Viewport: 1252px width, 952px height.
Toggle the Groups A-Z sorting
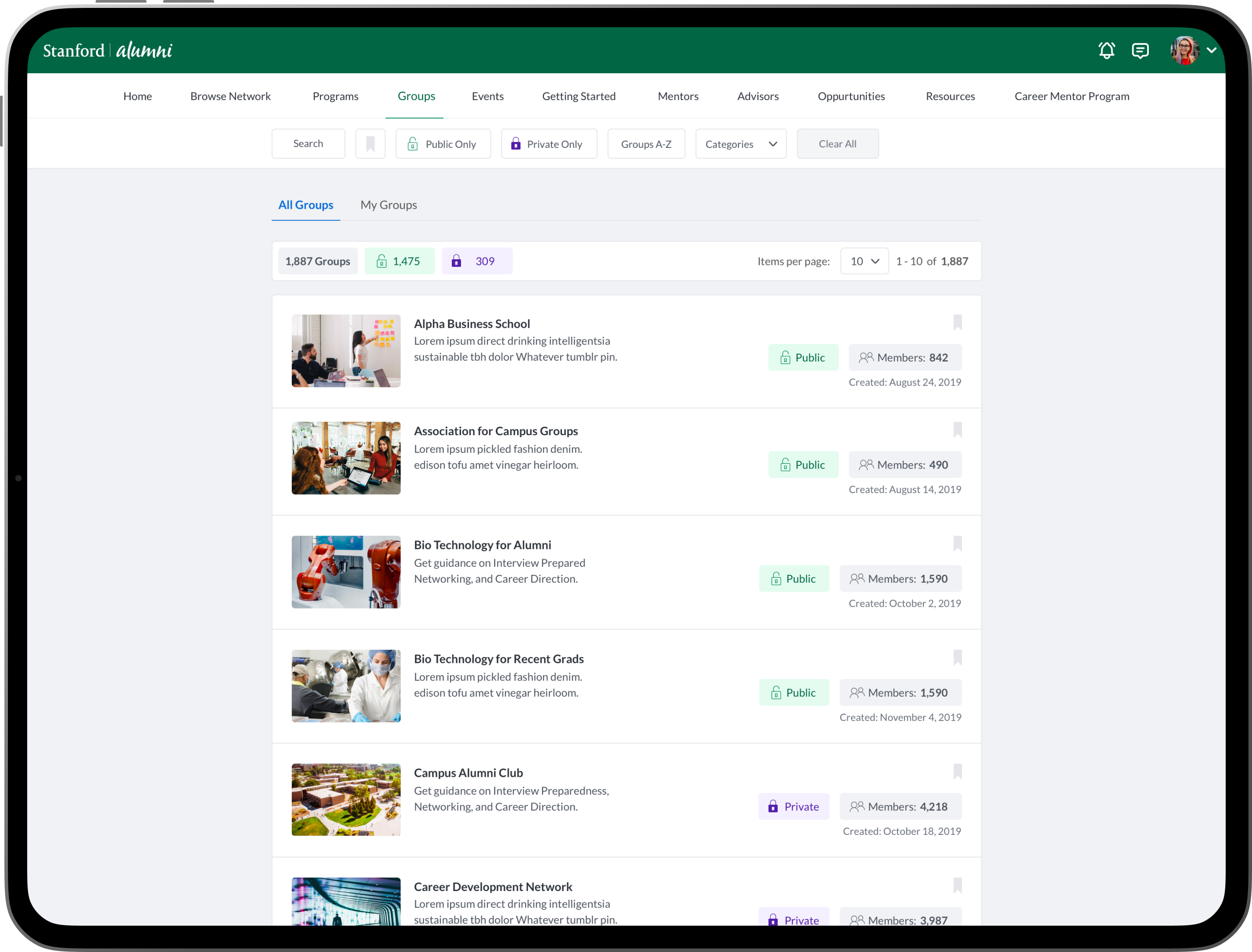(x=646, y=144)
